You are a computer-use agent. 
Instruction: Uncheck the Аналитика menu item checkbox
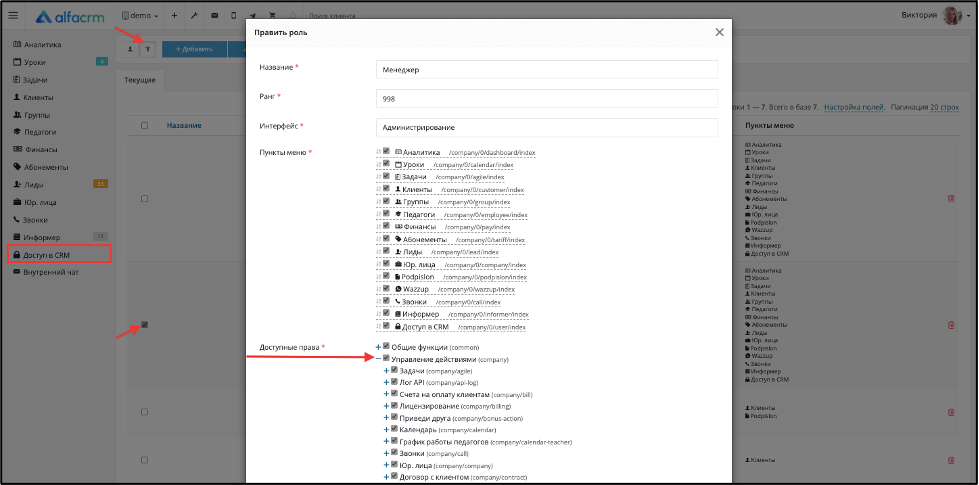(x=386, y=151)
